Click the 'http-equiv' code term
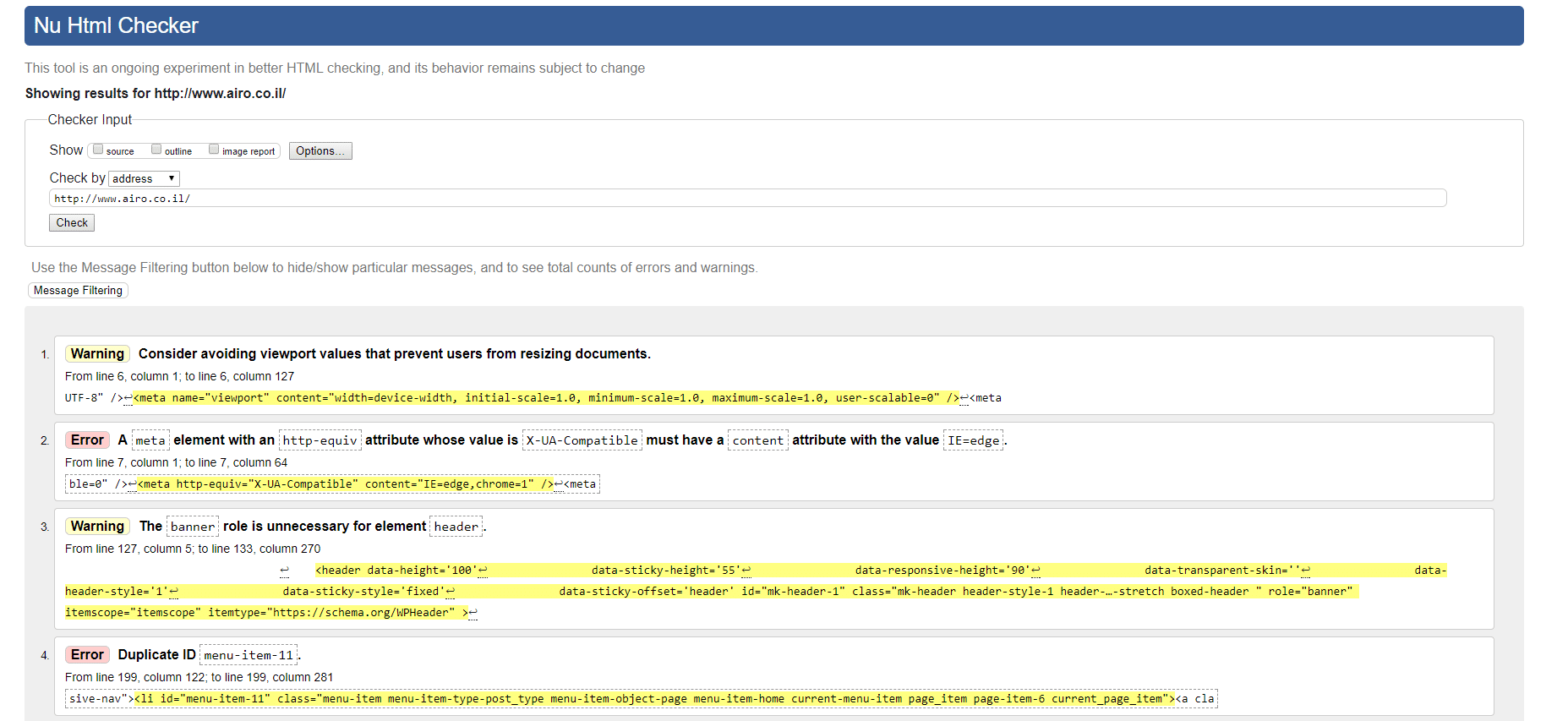 click(320, 440)
